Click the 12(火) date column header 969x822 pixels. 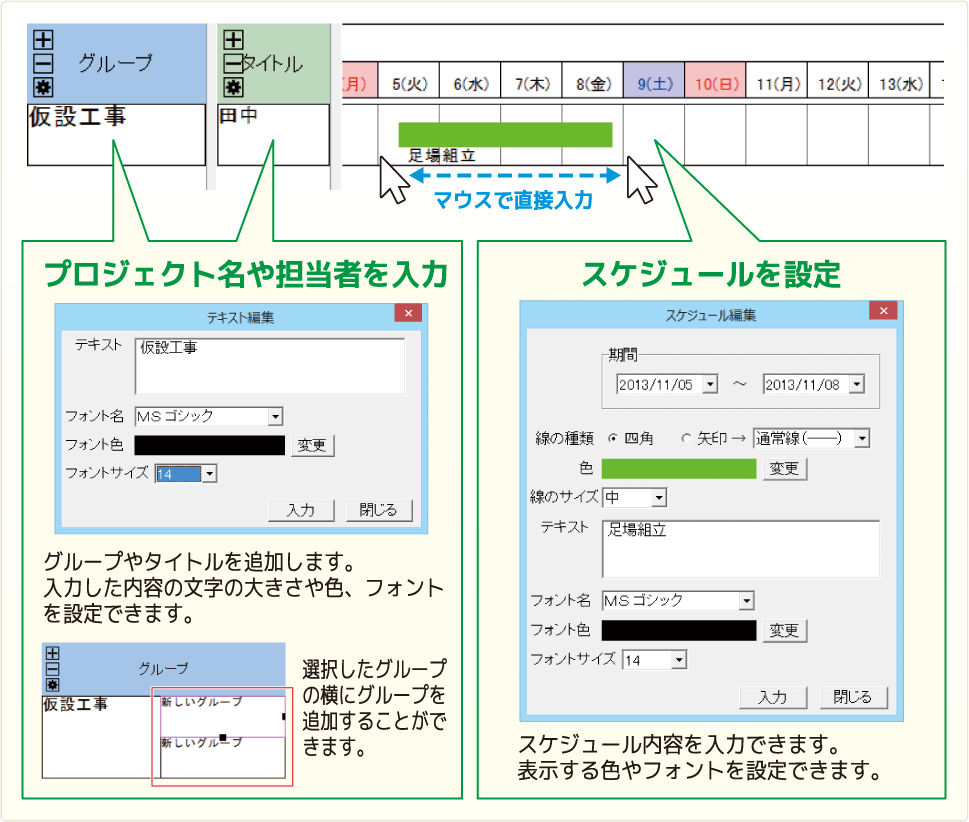tap(837, 80)
